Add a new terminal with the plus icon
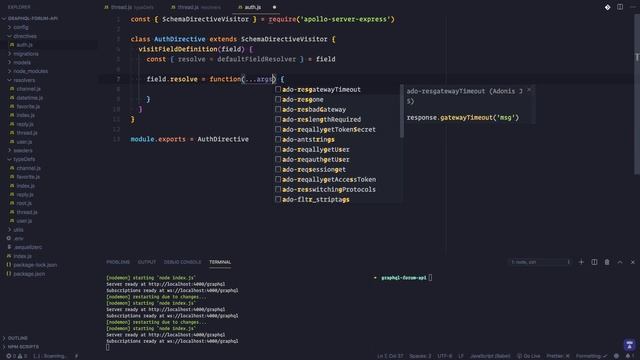 tap(581, 262)
